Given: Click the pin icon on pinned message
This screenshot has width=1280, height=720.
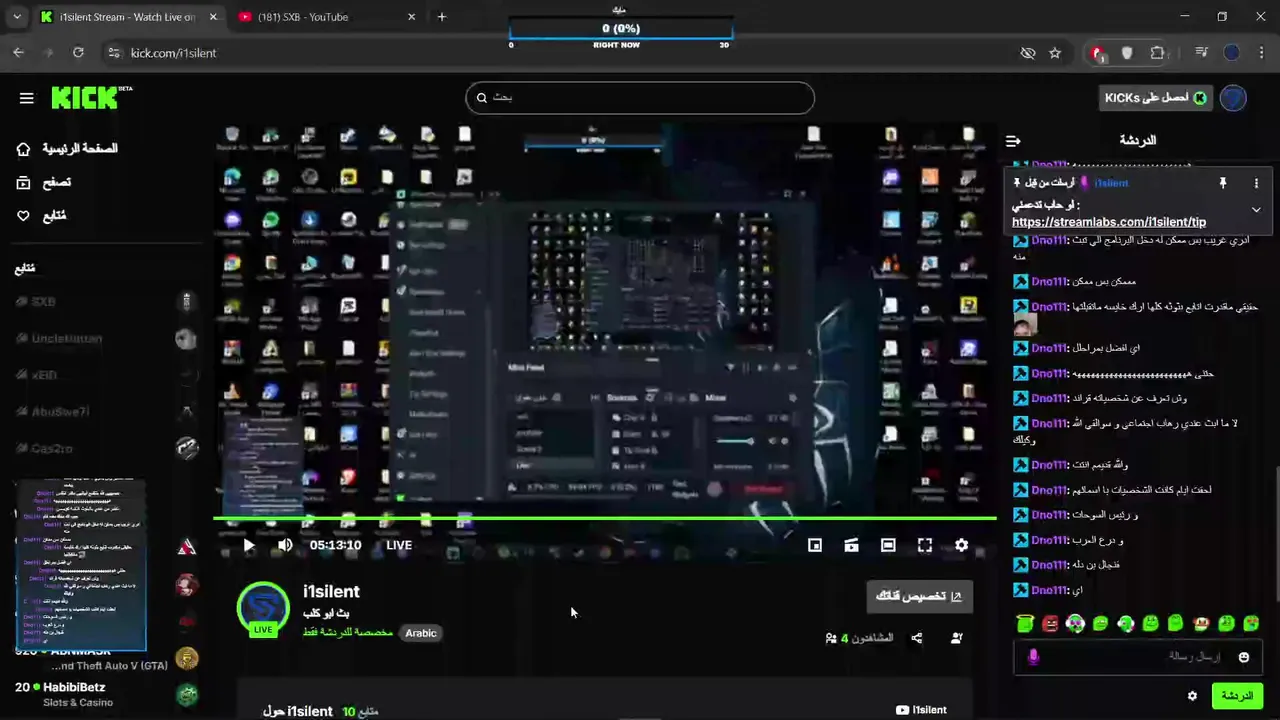Looking at the screenshot, I should coord(1222,183).
